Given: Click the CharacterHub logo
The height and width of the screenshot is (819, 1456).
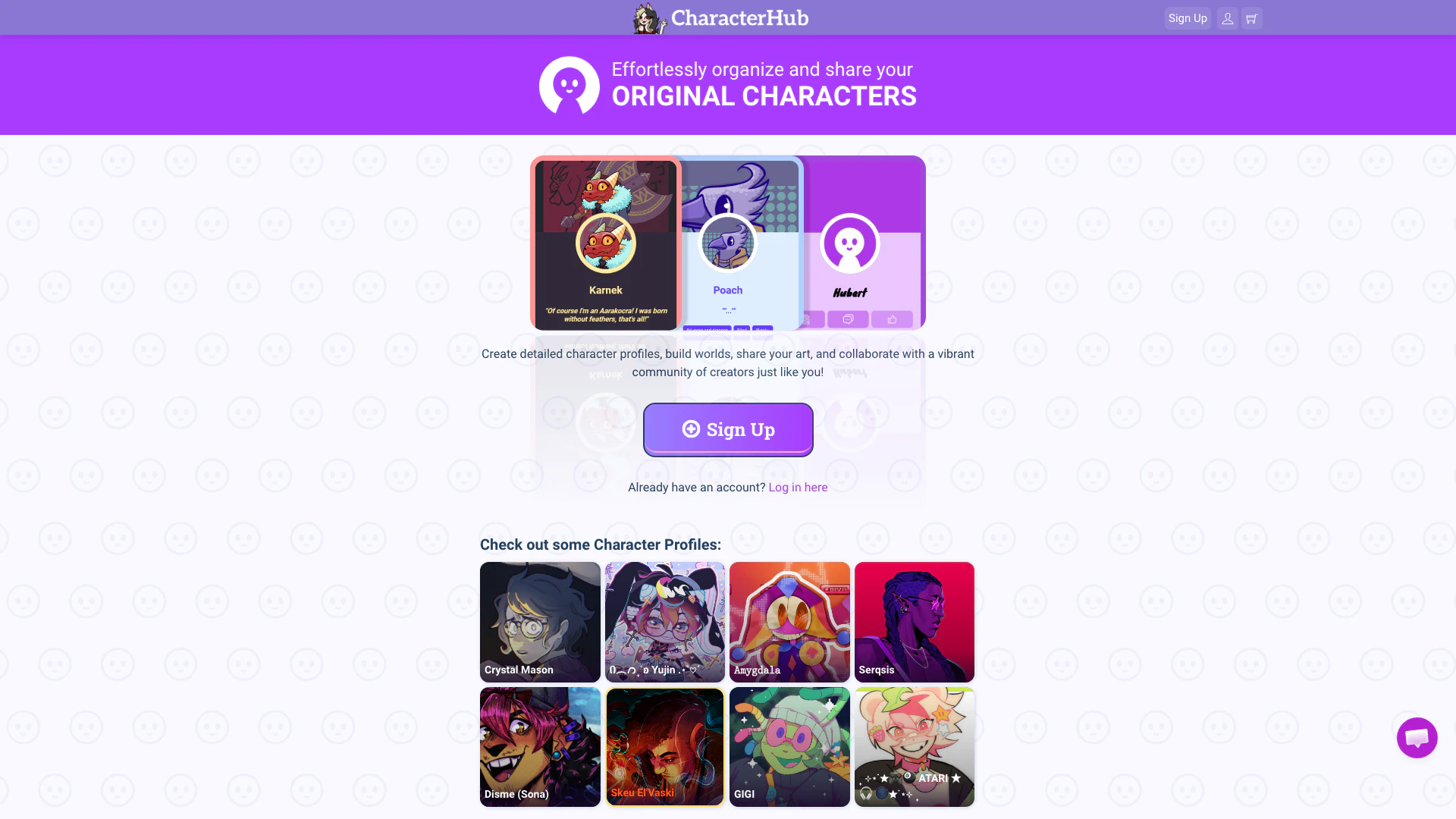Looking at the screenshot, I should 721,18.
